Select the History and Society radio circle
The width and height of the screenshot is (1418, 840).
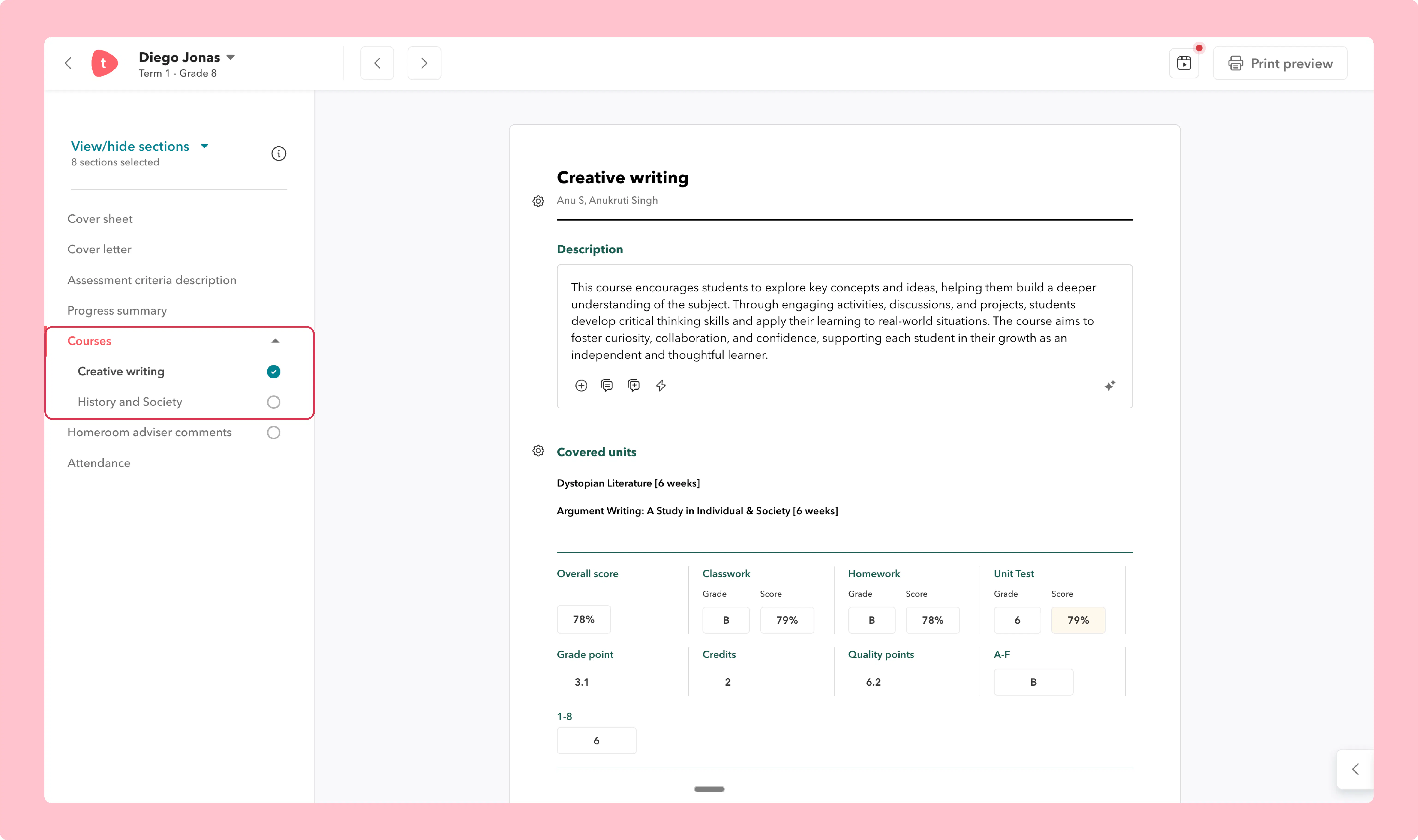tap(273, 402)
